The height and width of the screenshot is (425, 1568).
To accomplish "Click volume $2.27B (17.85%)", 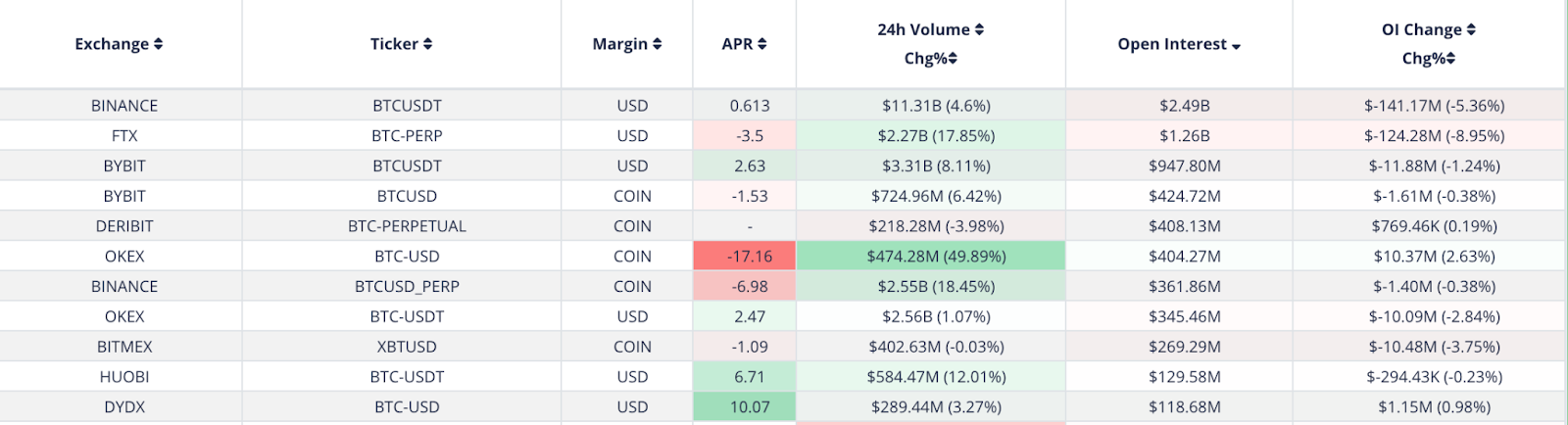I will (936, 136).
